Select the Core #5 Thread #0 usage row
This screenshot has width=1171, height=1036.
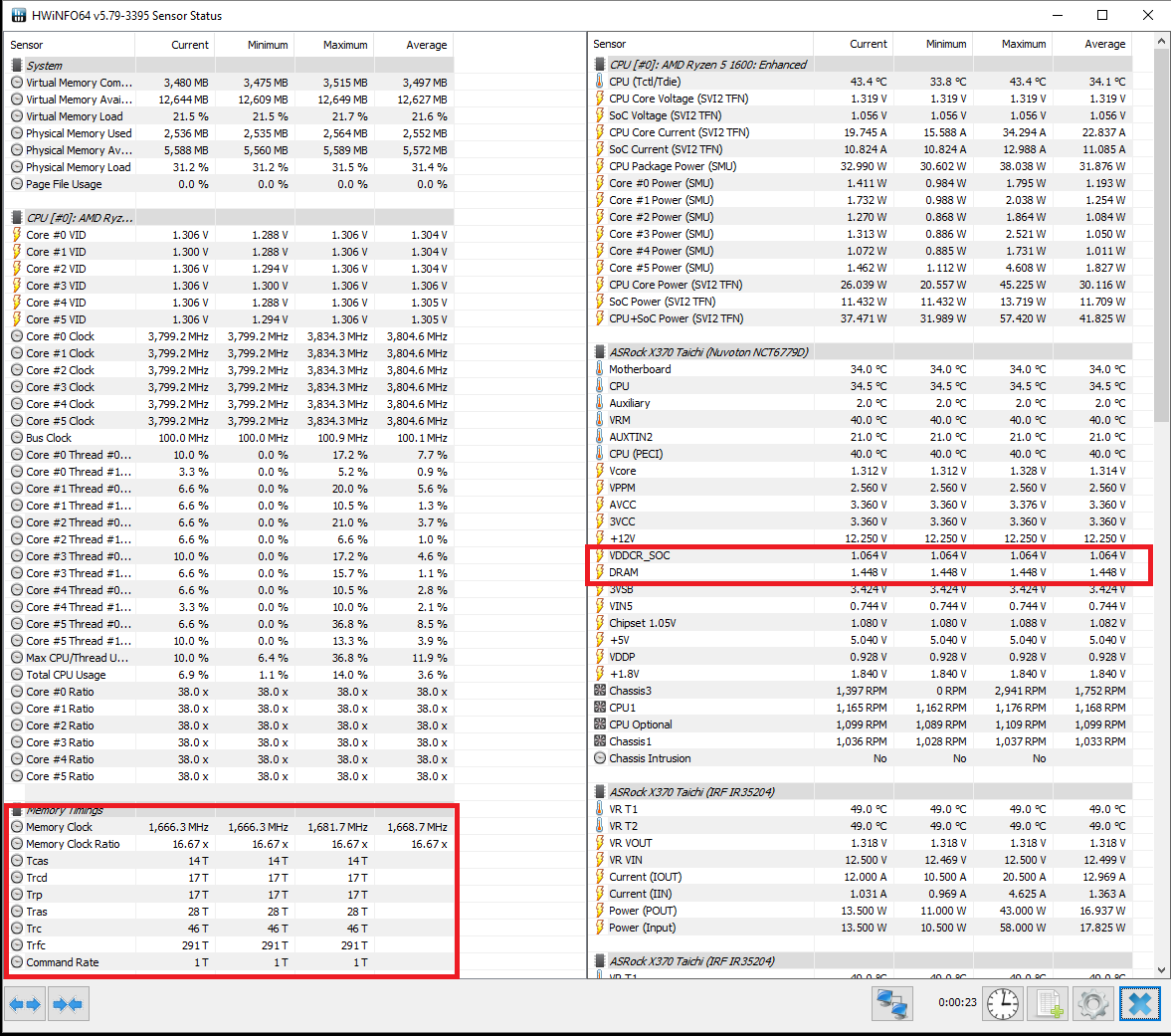(229, 624)
